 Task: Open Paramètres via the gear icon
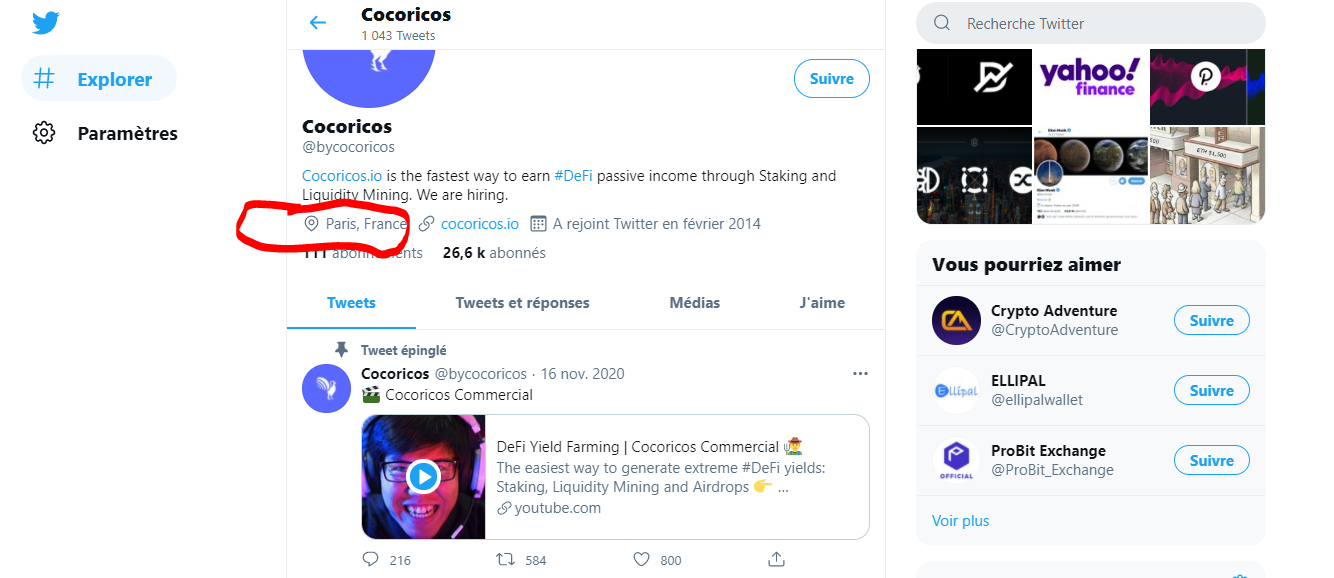pos(44,132)
